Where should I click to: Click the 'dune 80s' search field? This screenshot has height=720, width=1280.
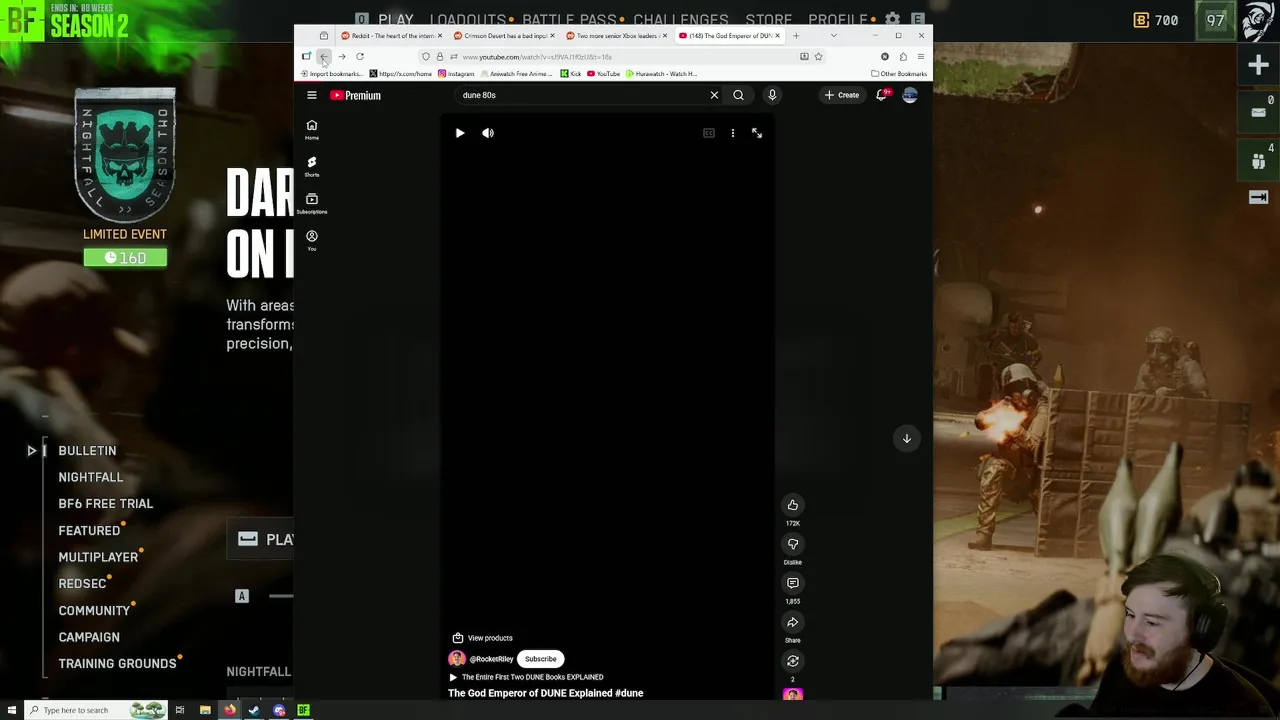tap(582, 95)
